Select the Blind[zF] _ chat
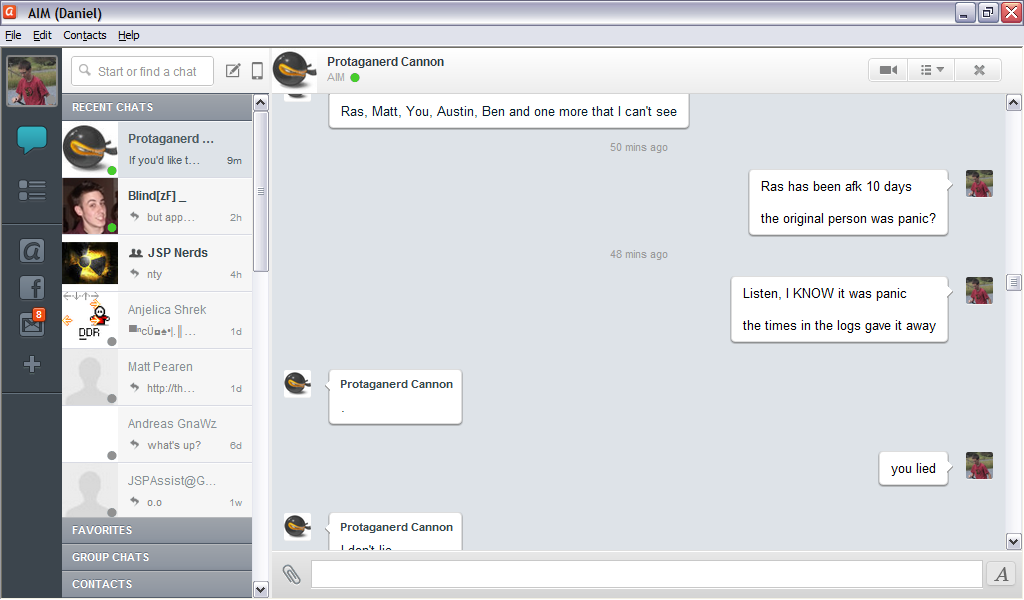Viewport: 1024px width, 600px height. [x=157, y=206]
